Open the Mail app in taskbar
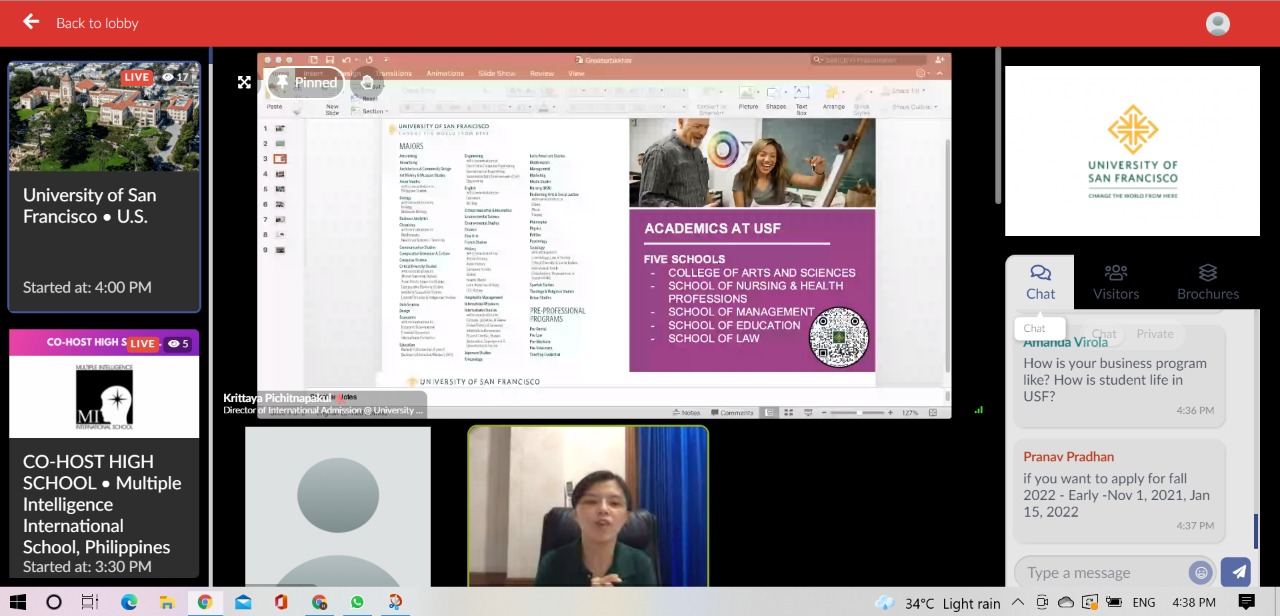This screenshot has width=1280, height=616. (243, 602)
